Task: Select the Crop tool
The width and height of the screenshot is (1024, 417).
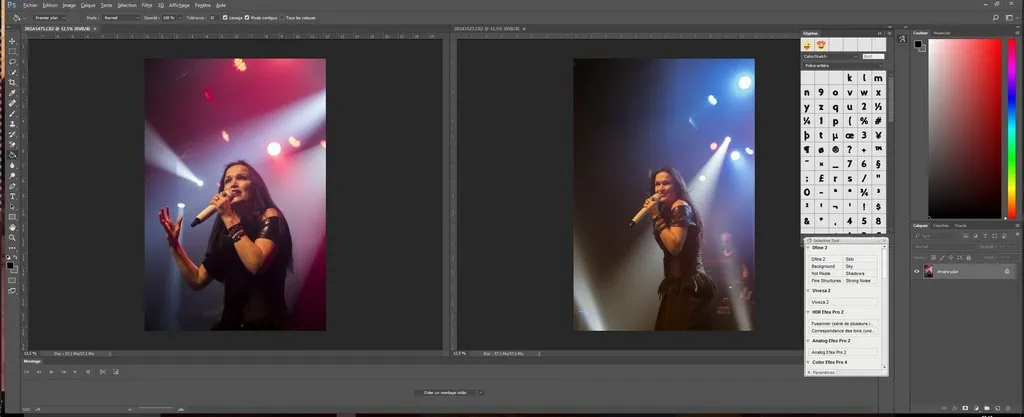Action: click(12, 82)
